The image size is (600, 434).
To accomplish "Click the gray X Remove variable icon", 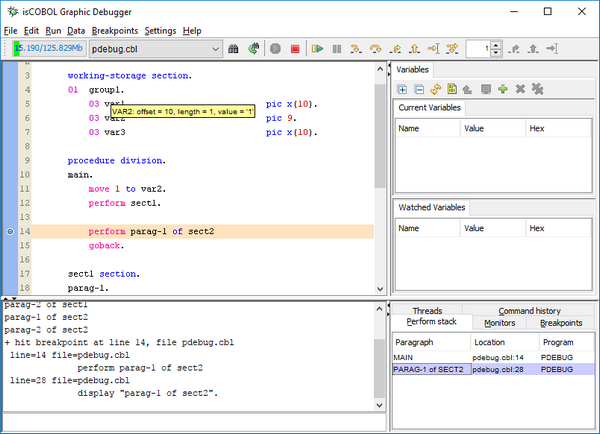I will [520, 89].
